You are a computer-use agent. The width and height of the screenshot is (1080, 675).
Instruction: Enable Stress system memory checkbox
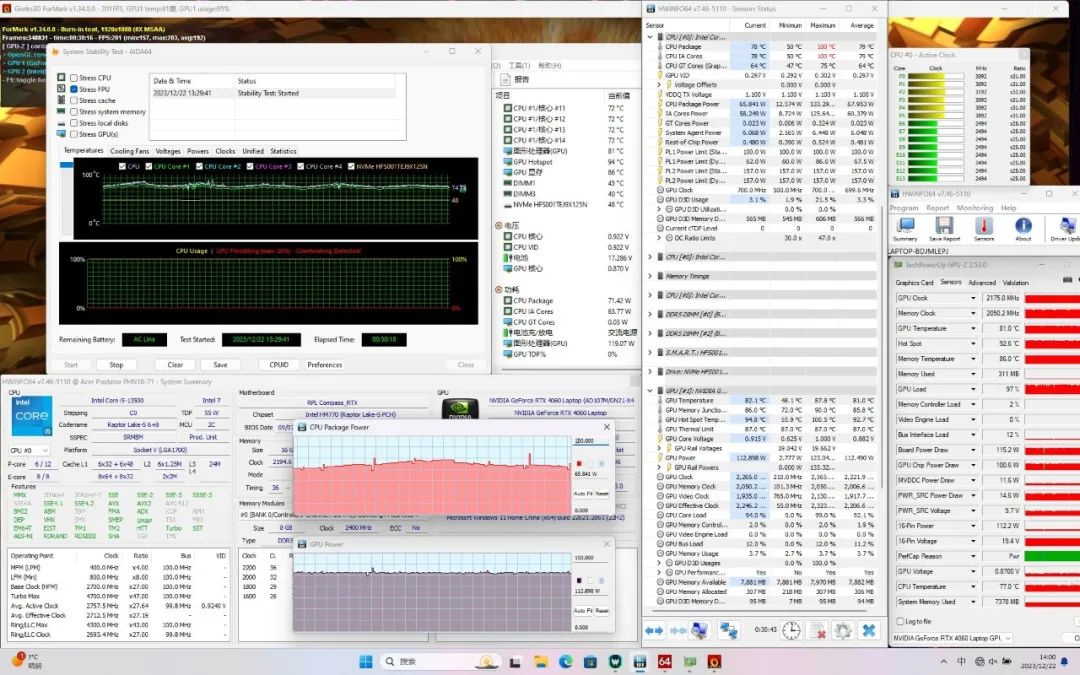click(x=74, y=112)
